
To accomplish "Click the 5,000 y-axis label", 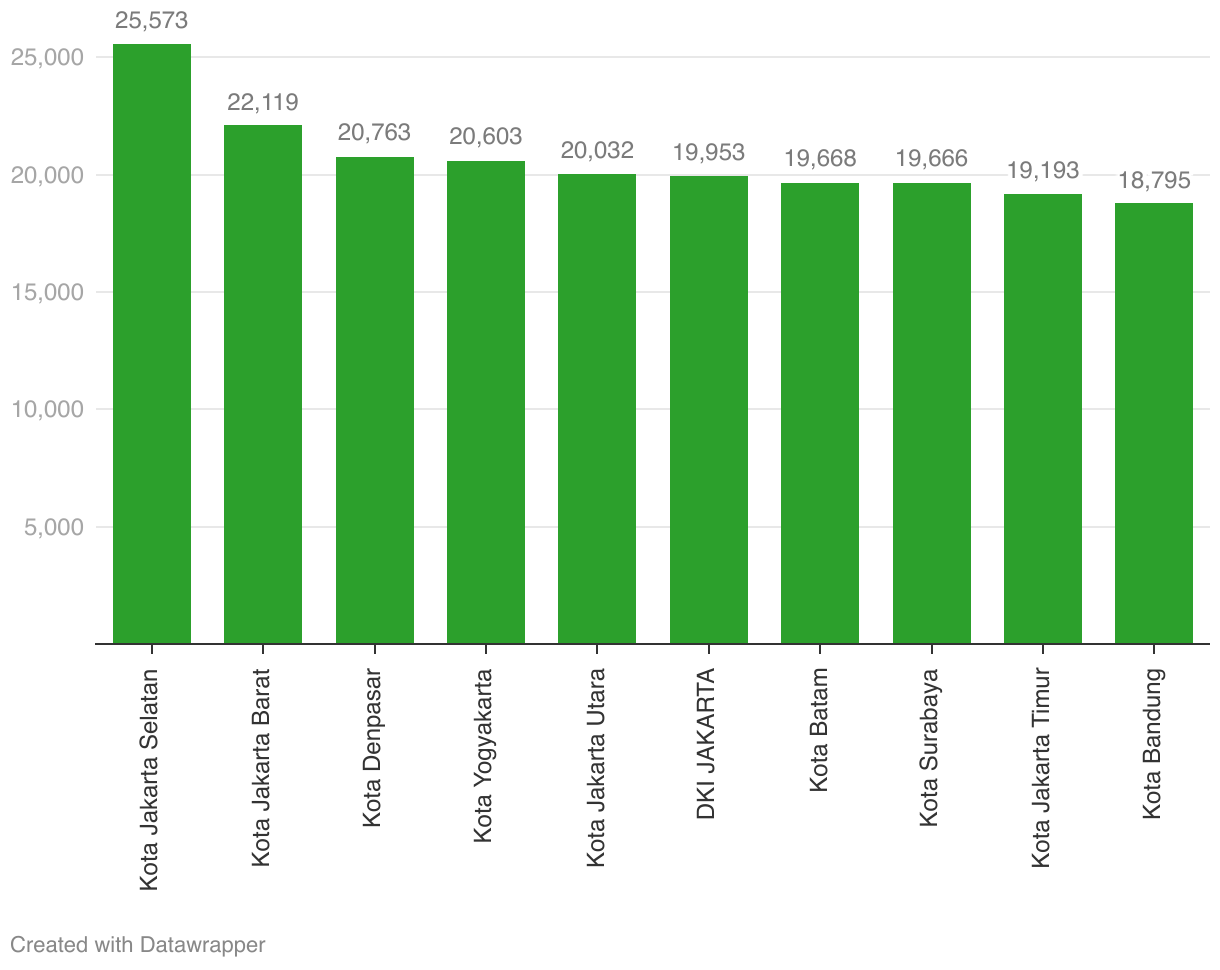I will pos(52,527).
